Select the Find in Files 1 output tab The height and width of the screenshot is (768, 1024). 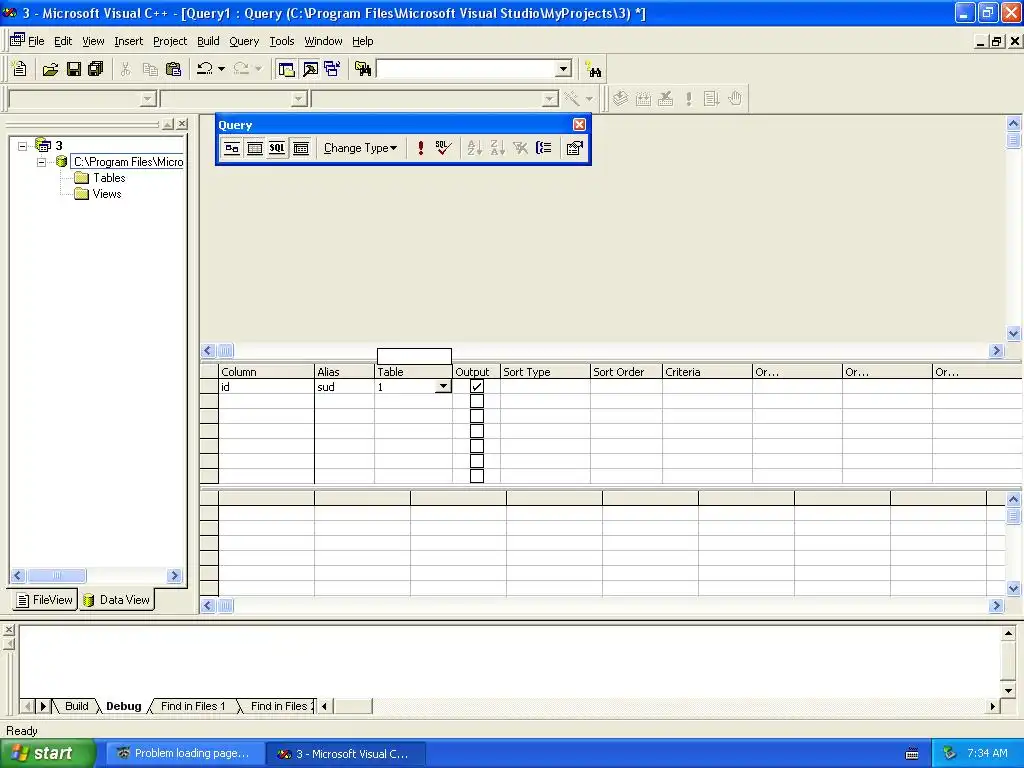click(x=193, y=706)
